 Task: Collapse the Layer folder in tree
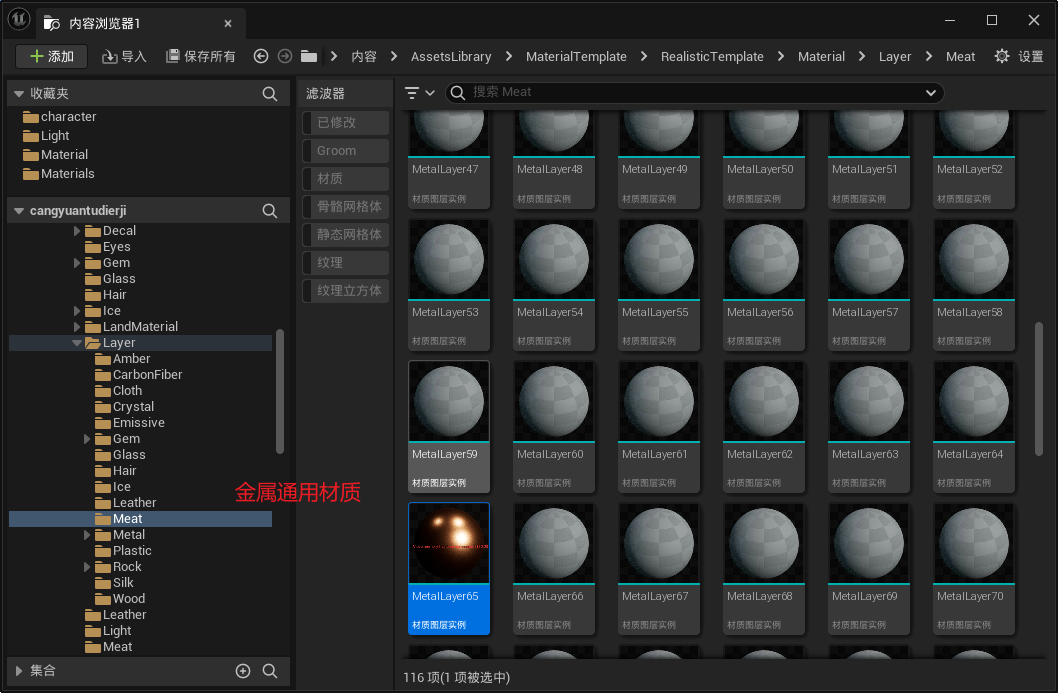tap(78, 343)
